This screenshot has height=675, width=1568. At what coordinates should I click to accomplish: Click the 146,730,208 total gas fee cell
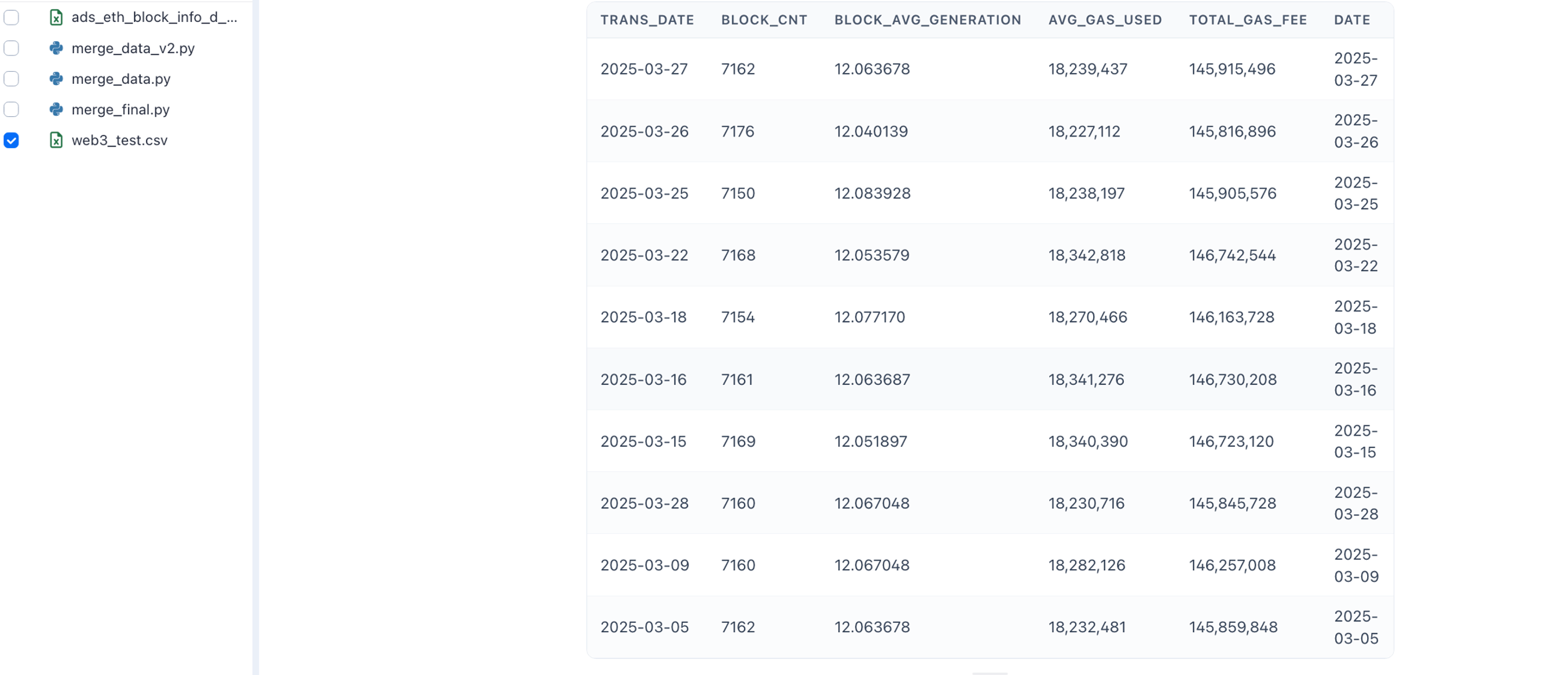(1233, 379)
